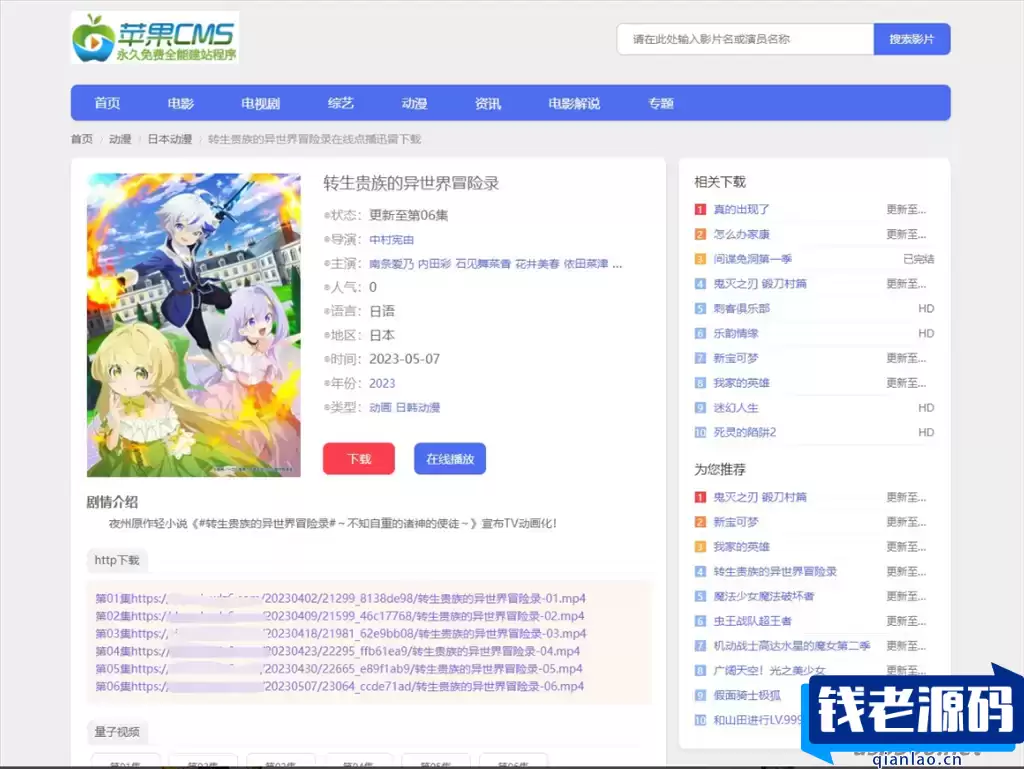This screenshot has width=1024, height=769.
Task: Open the 电影 navigation tab
Action: [x=181, y=103]
